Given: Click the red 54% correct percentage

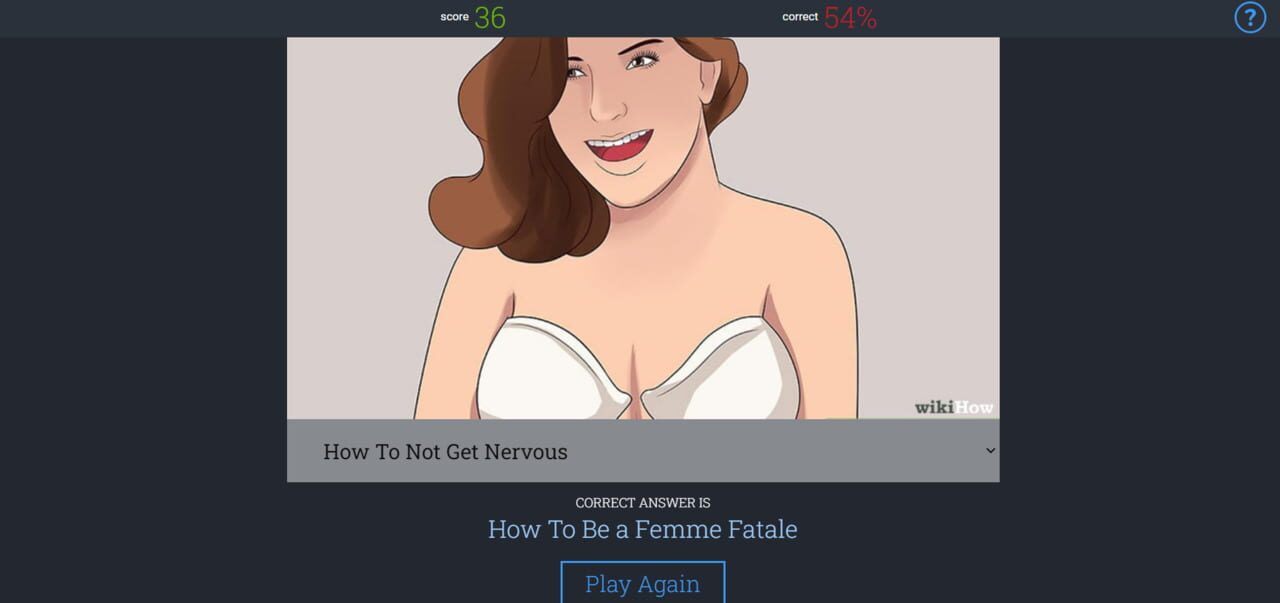Looking at the screenshot, I should point(850,17).
